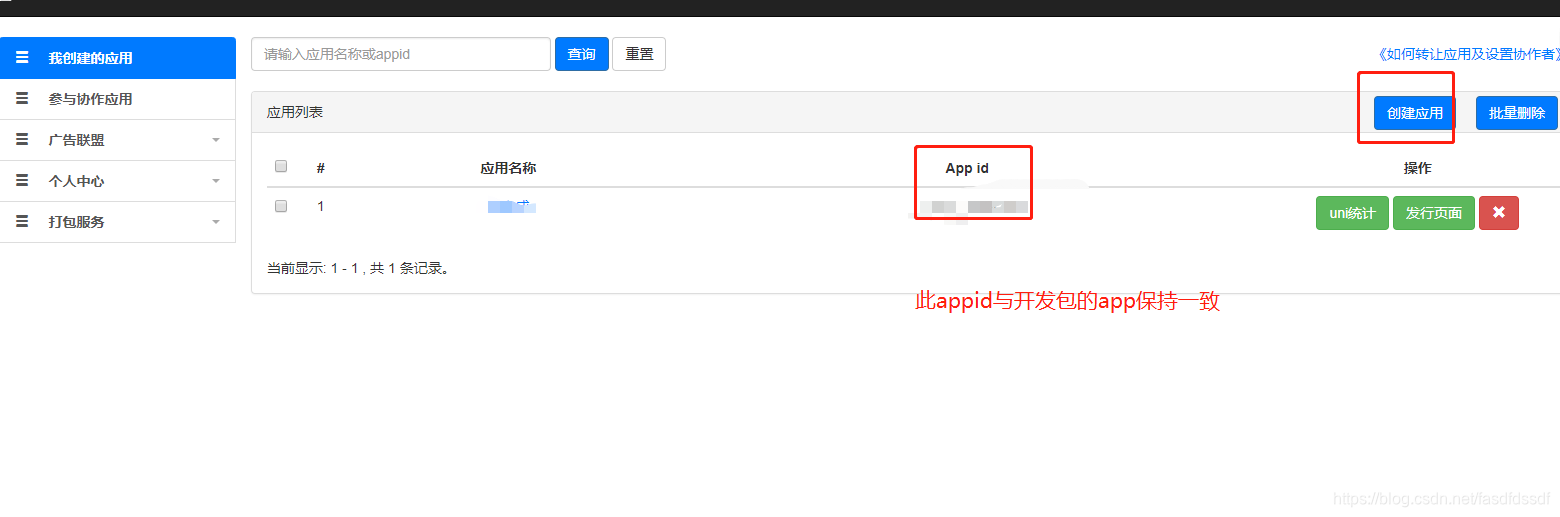Expand the 打包服务 dropdown arrow

216,223
